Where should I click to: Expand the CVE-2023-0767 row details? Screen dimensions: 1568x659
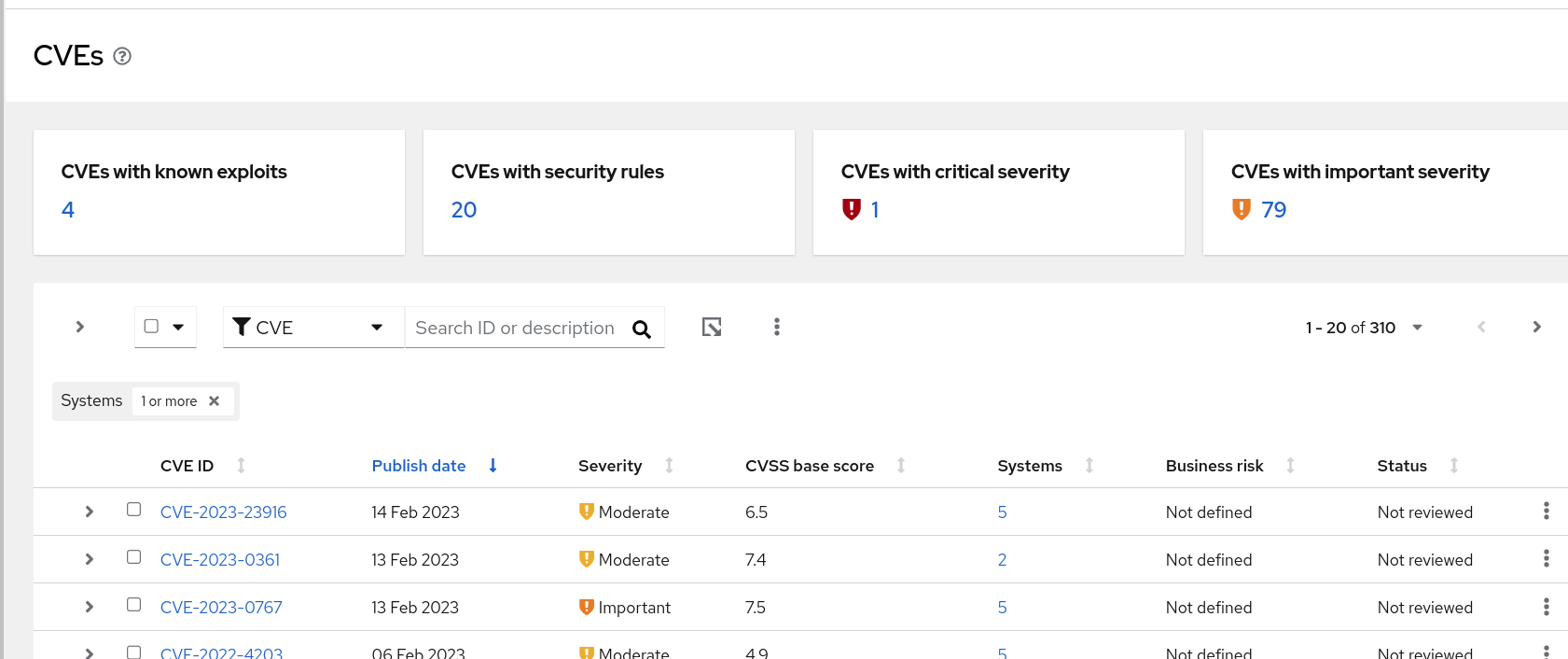(x=90, y=607)
